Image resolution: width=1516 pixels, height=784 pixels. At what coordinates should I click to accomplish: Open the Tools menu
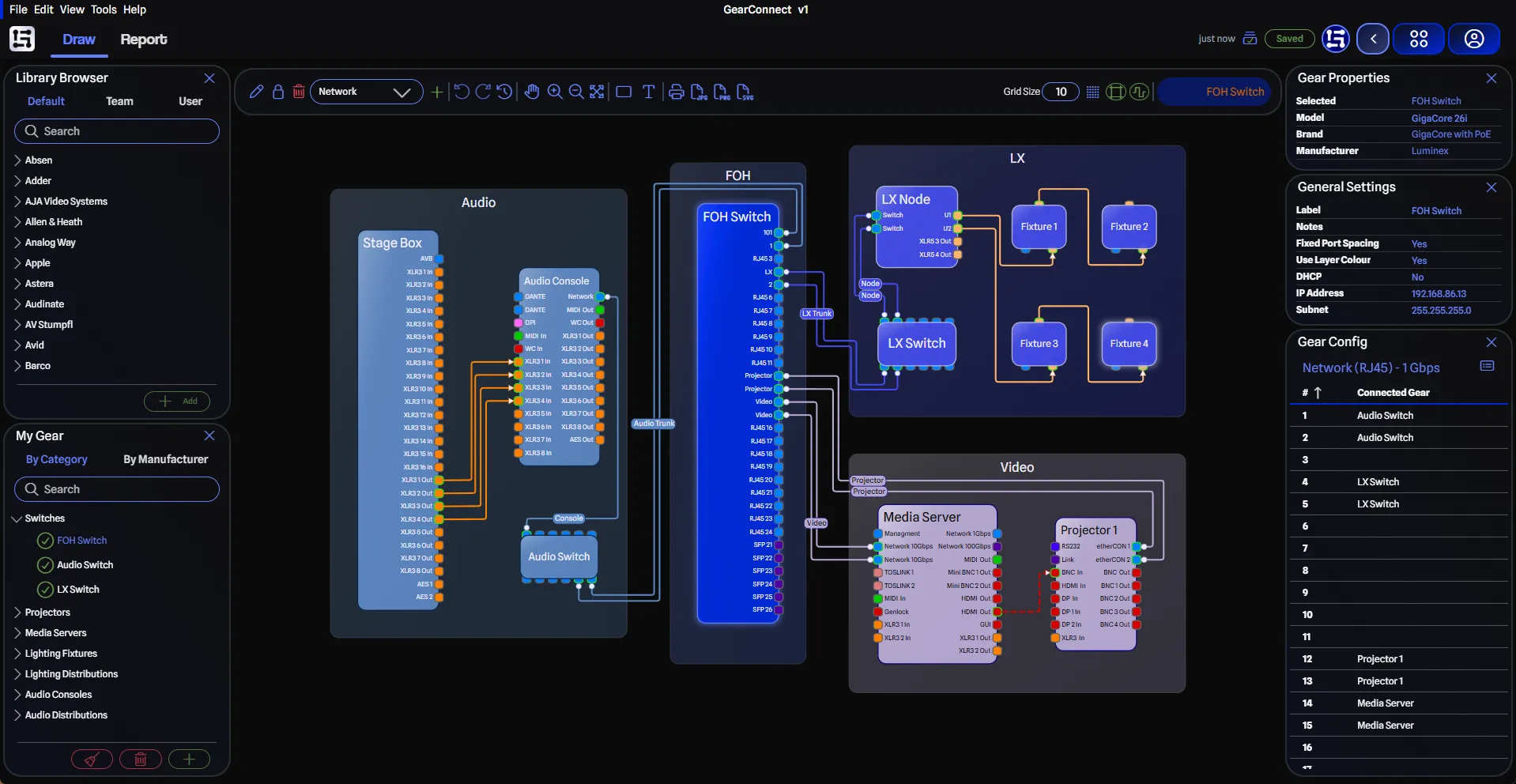[103, 9]
